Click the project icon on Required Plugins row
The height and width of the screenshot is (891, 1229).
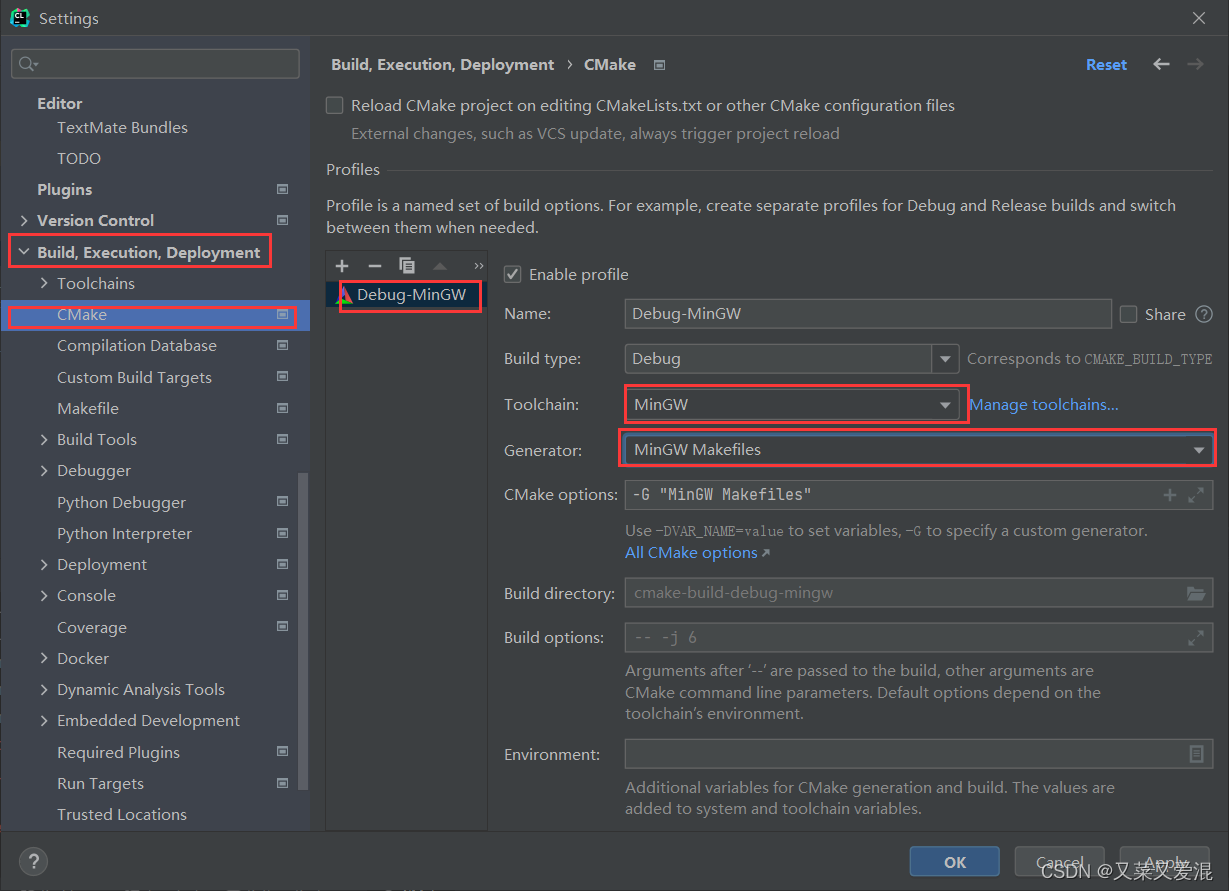pyautogui.click(x=283, y=752)
